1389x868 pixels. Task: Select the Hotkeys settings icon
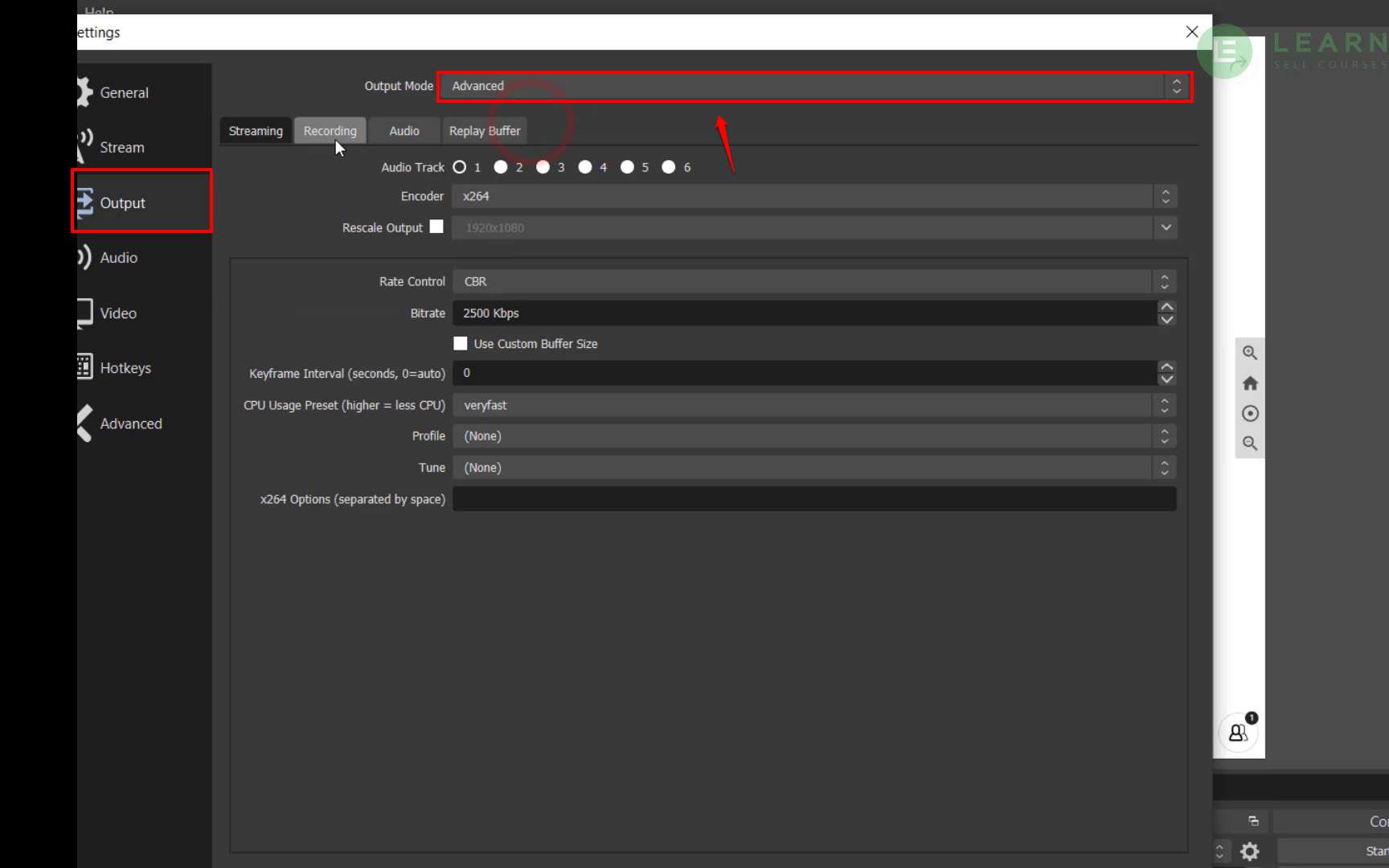click(84, 366)
